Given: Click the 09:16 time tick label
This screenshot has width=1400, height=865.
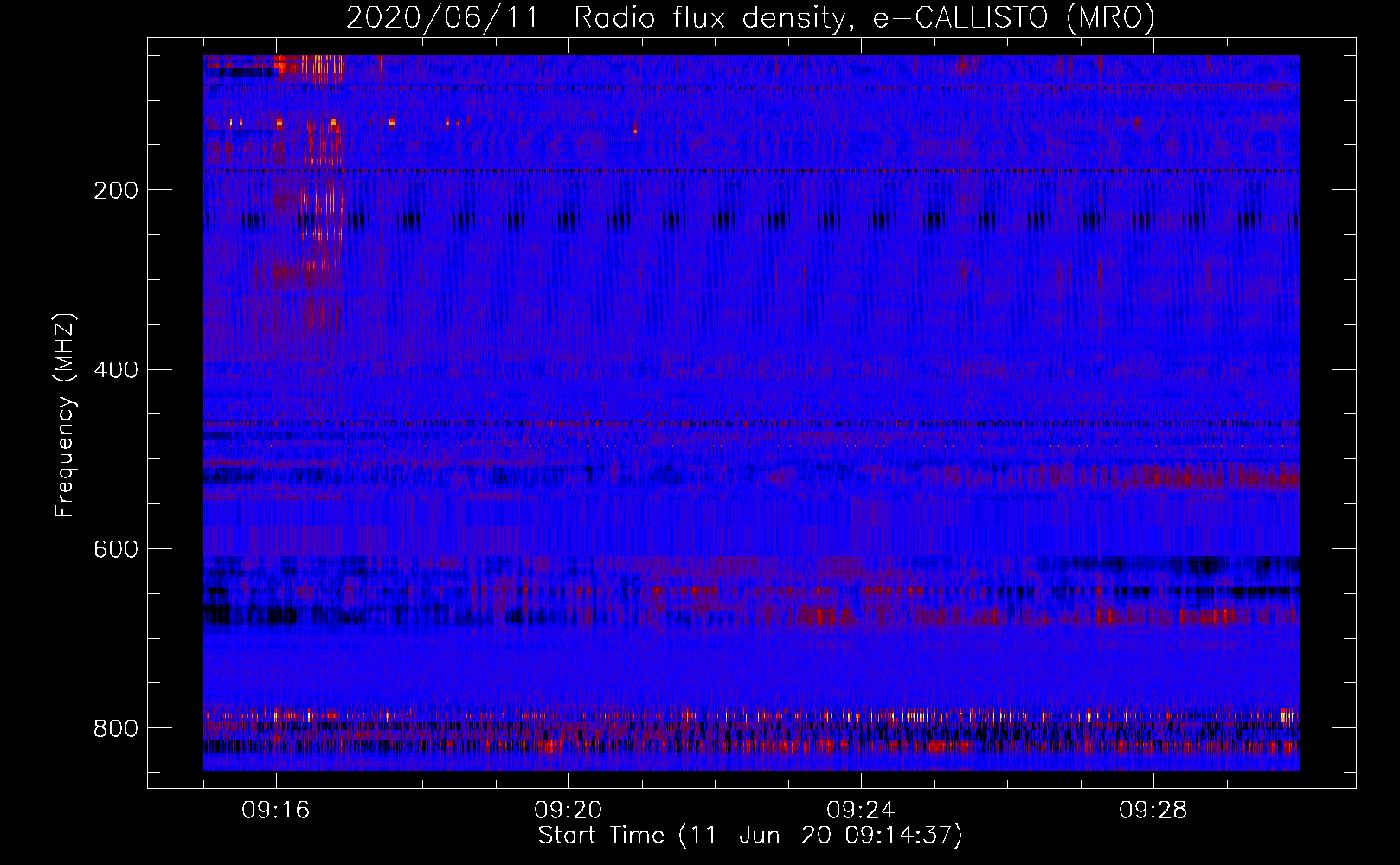Looking at the screenshot, I should click(x=276, y=811).
